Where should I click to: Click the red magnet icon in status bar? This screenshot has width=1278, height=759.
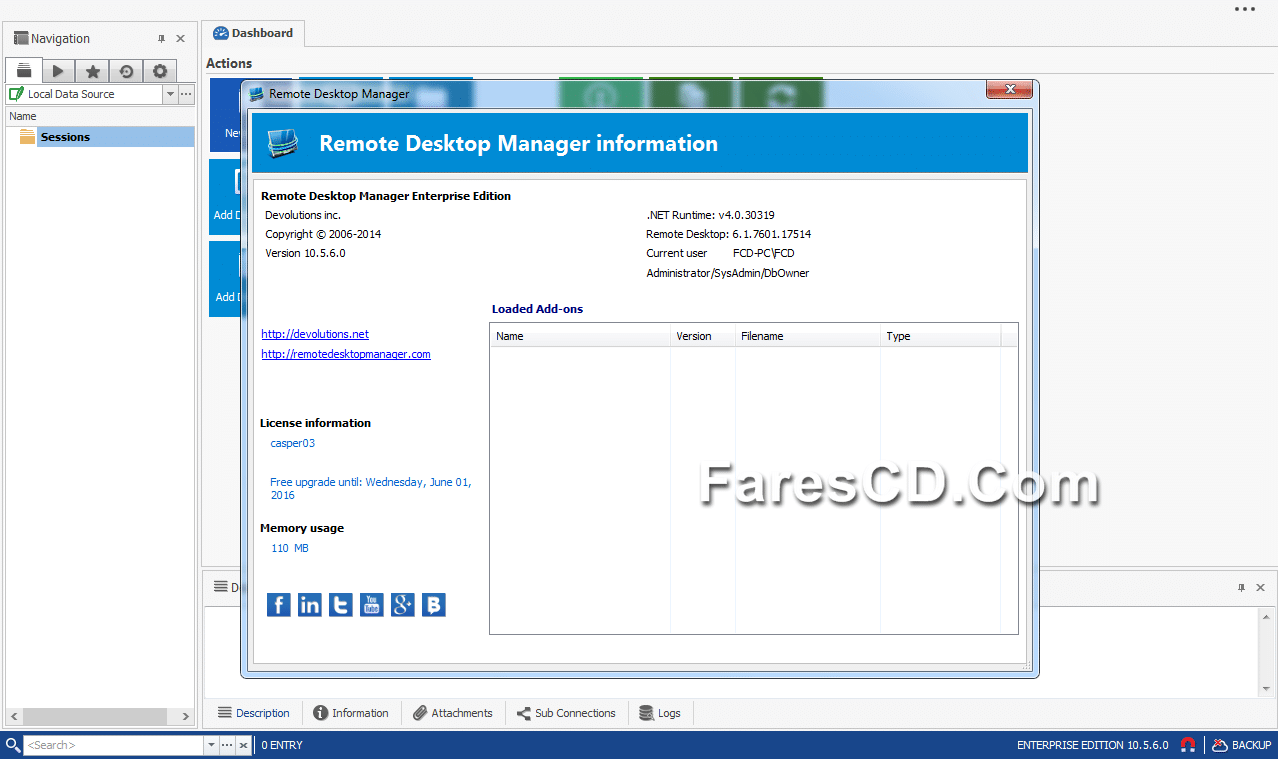(x=1188, y=745)
